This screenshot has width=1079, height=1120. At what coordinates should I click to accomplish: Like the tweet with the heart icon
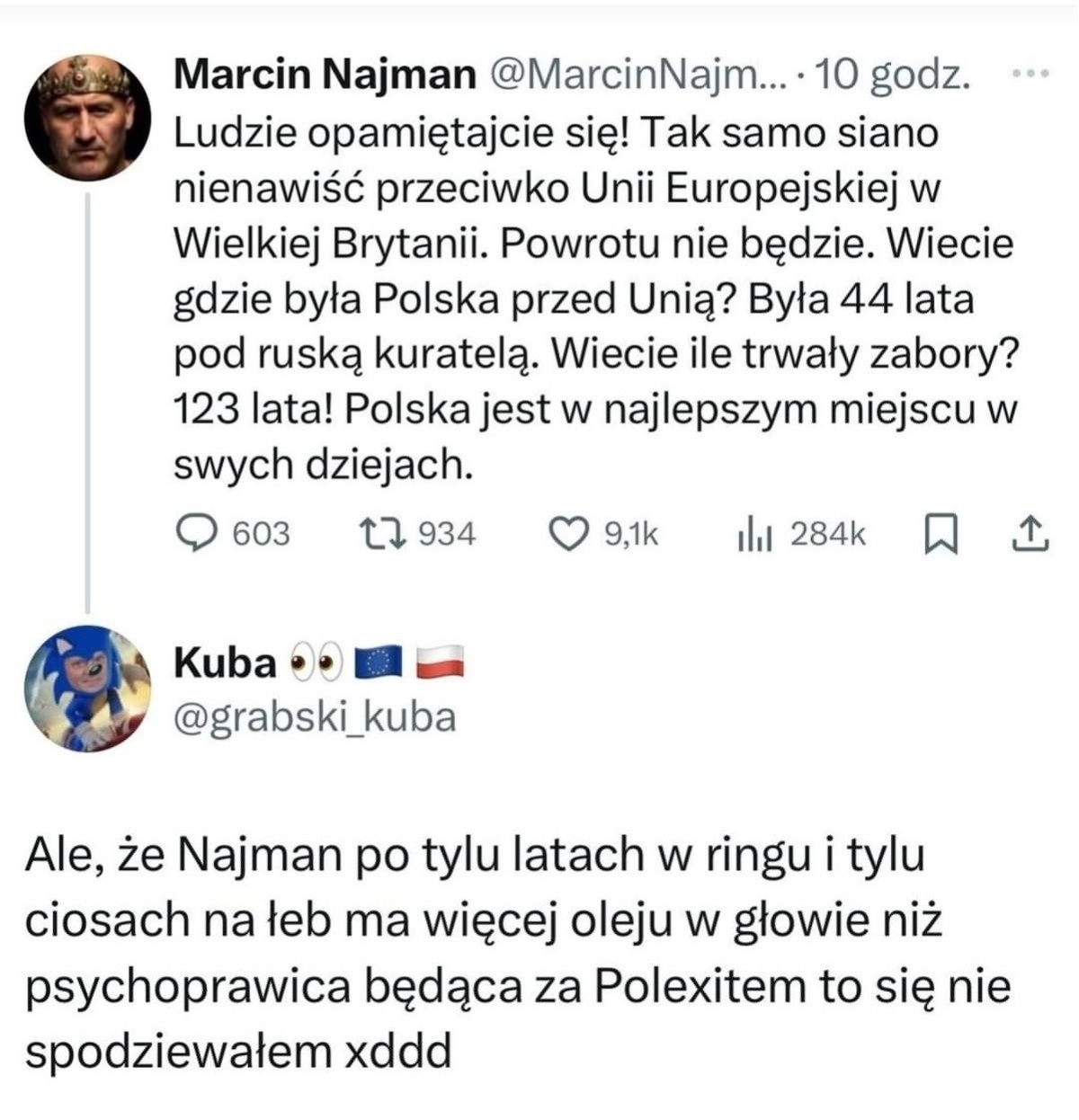568,534
